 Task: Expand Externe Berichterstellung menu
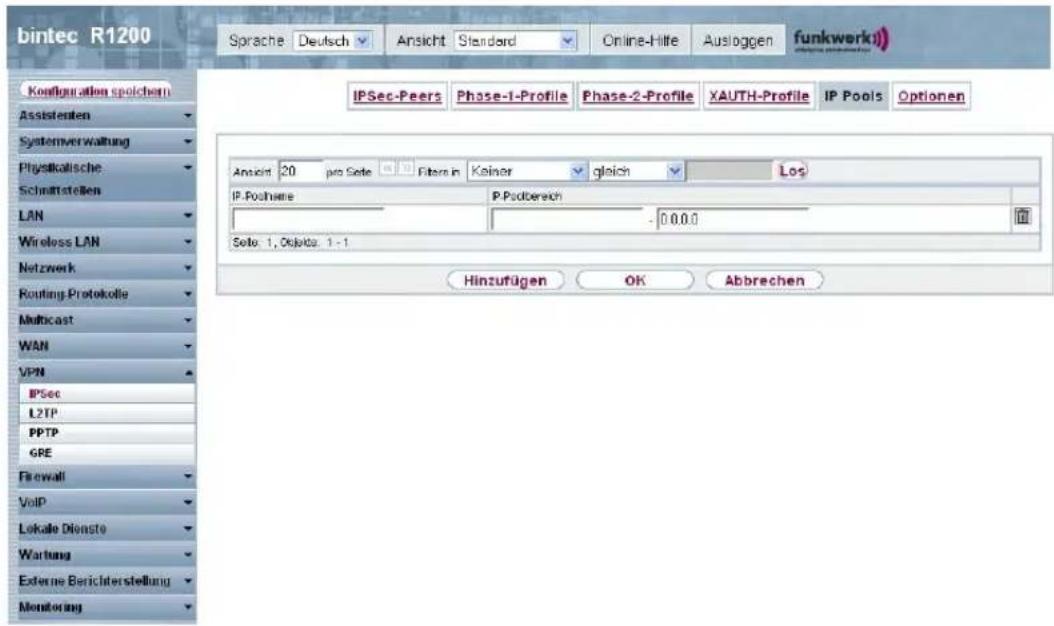point(106,581)
